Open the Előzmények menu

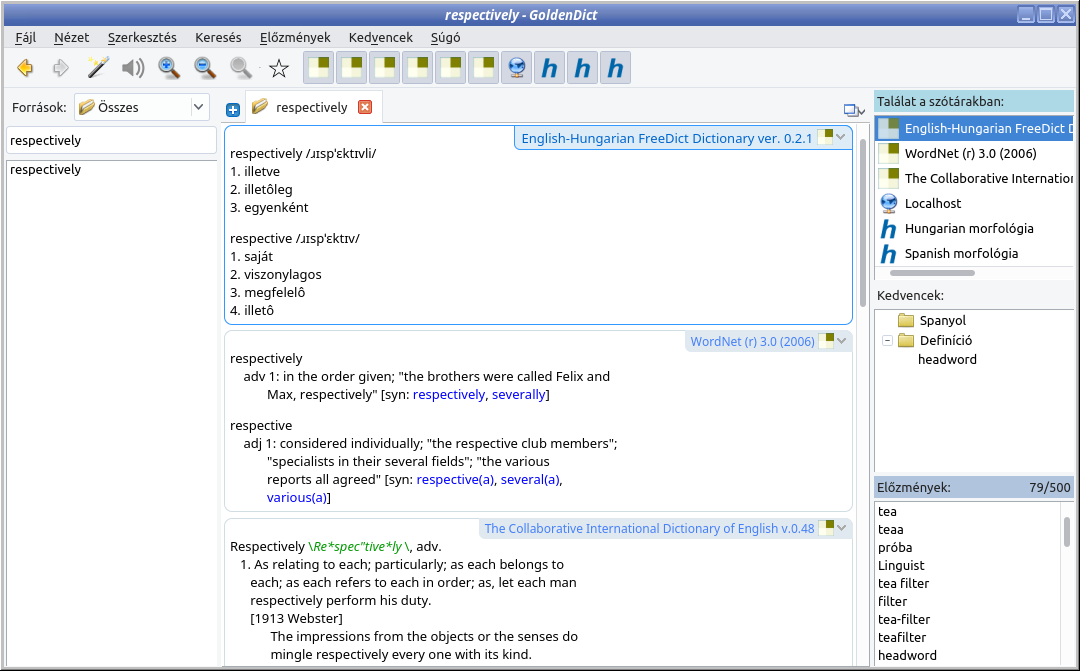pyautogui.click(x=294, y=37)
